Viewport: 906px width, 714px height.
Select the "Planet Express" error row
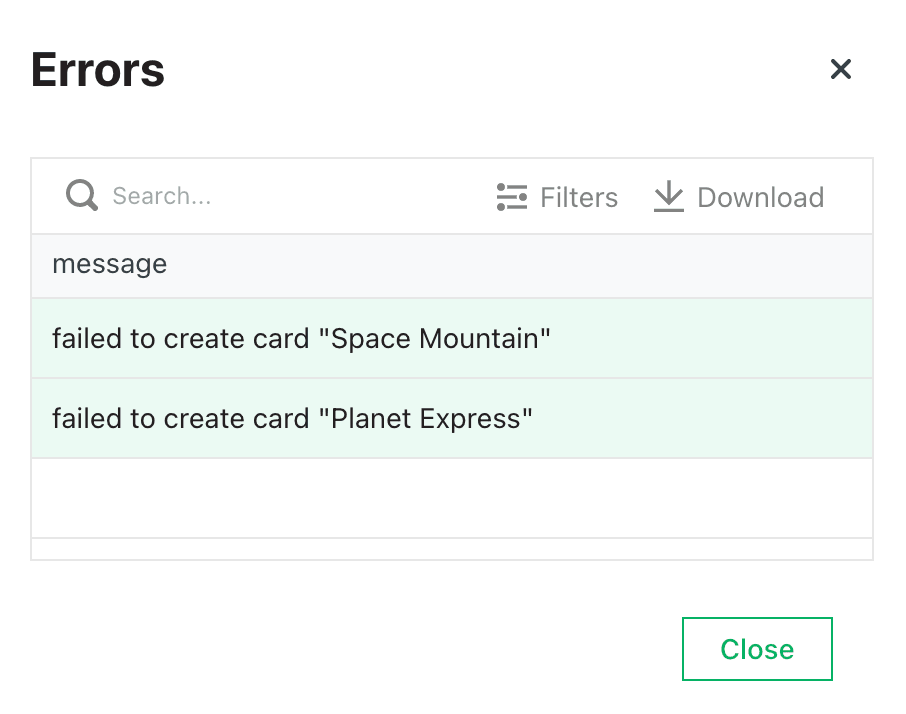click(452, 418)
